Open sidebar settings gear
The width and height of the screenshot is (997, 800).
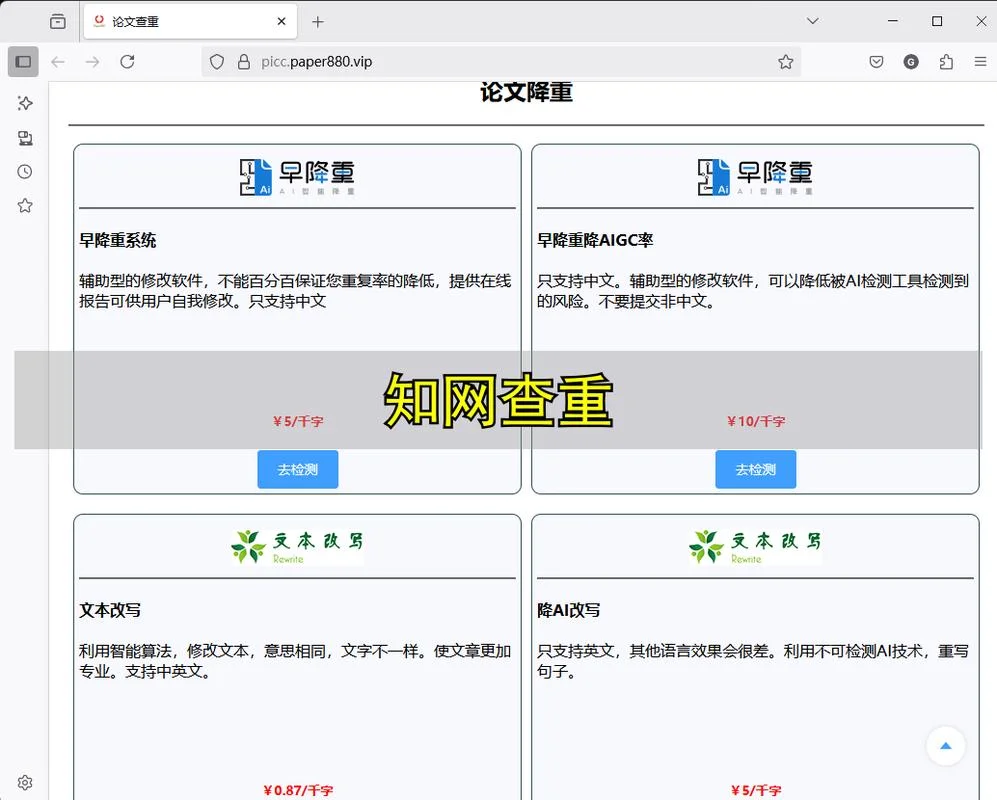(25, 782)
